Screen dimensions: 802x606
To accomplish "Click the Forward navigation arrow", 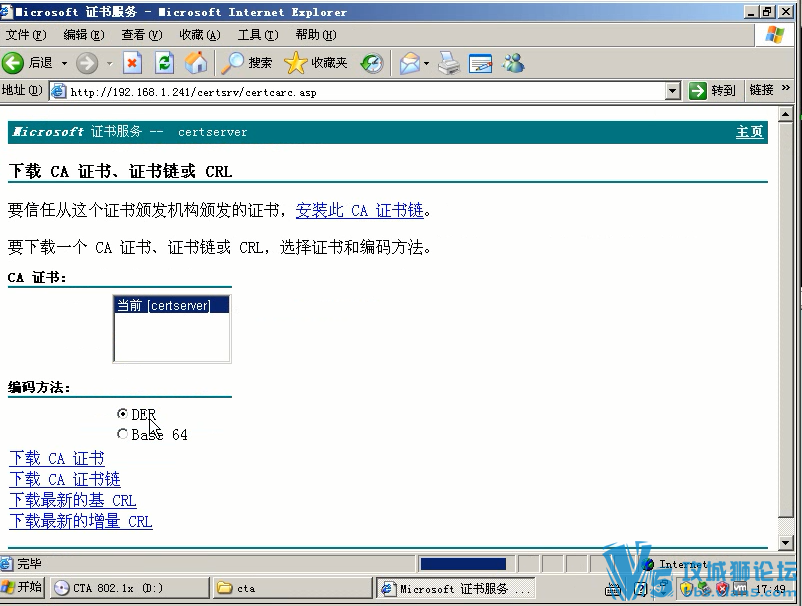I will click(87, 63).
